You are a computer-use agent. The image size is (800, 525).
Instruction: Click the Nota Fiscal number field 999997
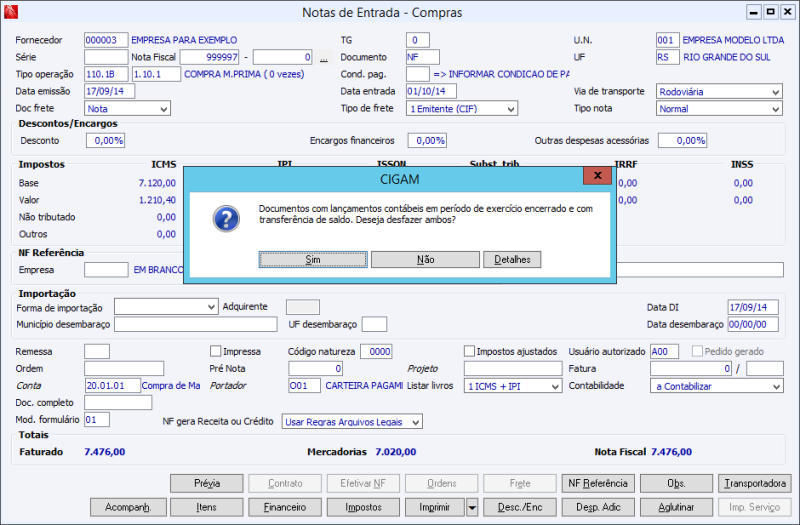tap(210, 57)
